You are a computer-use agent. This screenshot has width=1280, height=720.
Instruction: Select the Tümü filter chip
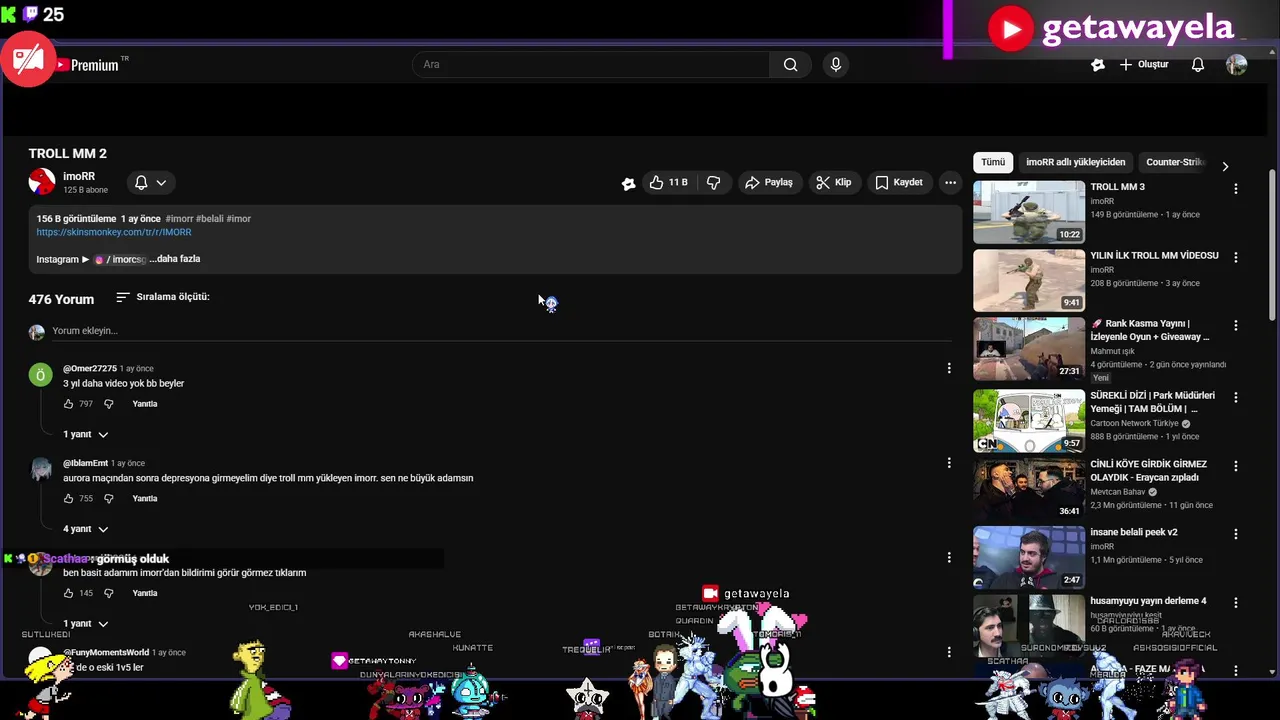point(993,162)
